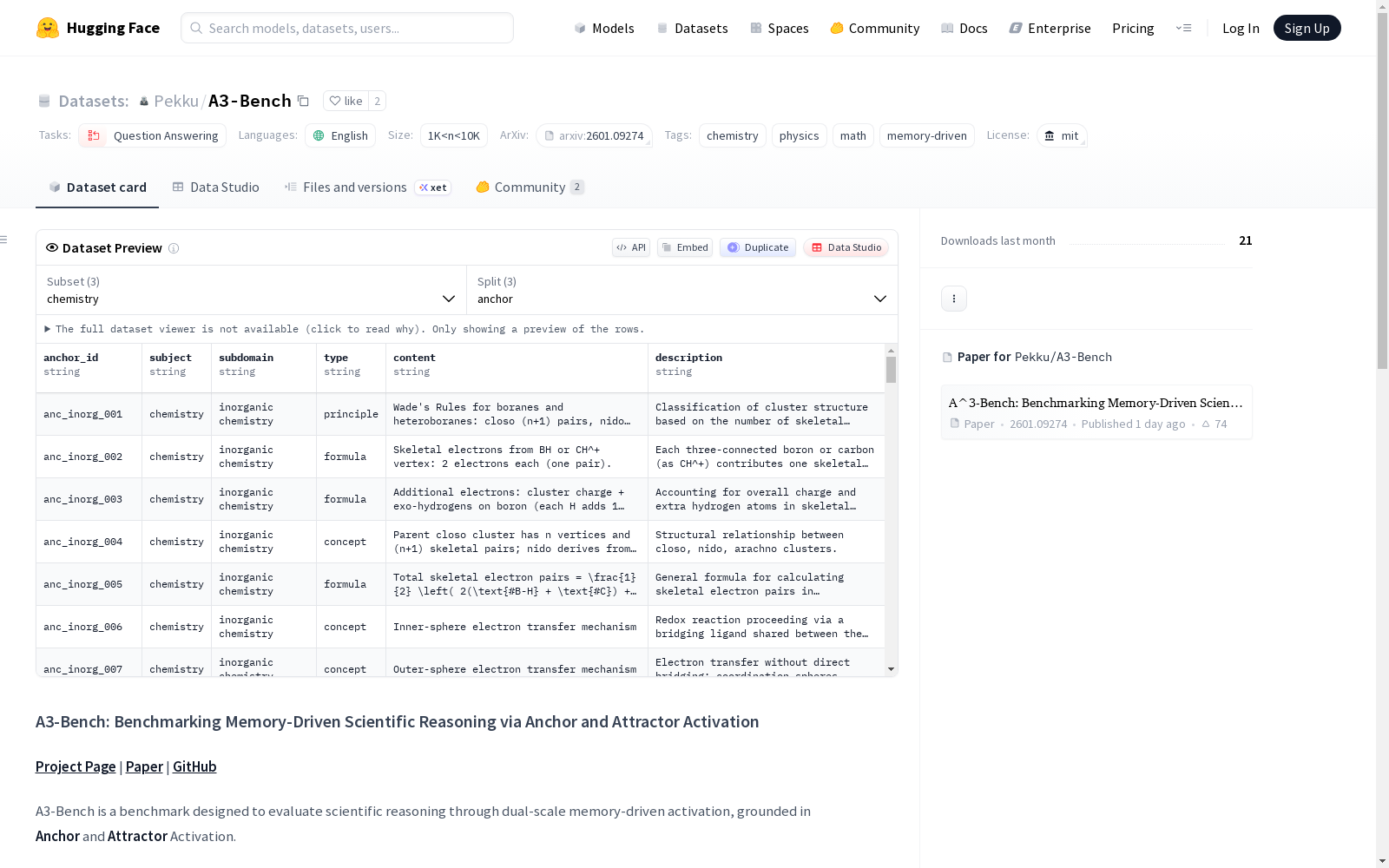Open the Paper link below the title
The image size is (1389, 868).
click(x=144, y=766)
